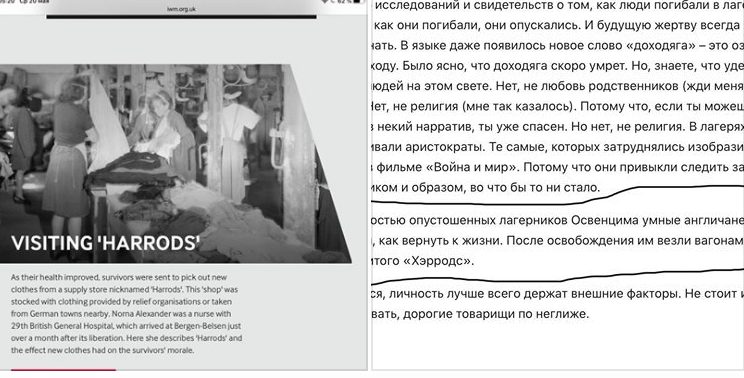The height and width of the screenshot is (378, 744).
Task: Tap the iwm.org.uk address bar
Action: tap(181, 9)
